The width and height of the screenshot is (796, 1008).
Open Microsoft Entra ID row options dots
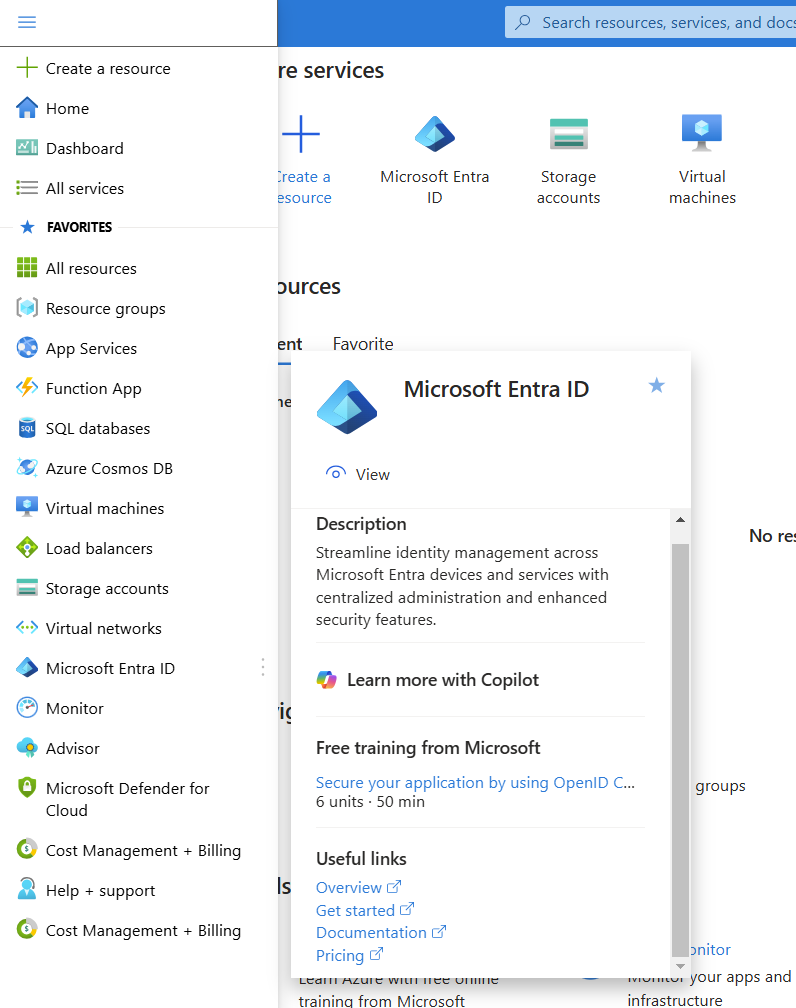click(x=263, y=668)
